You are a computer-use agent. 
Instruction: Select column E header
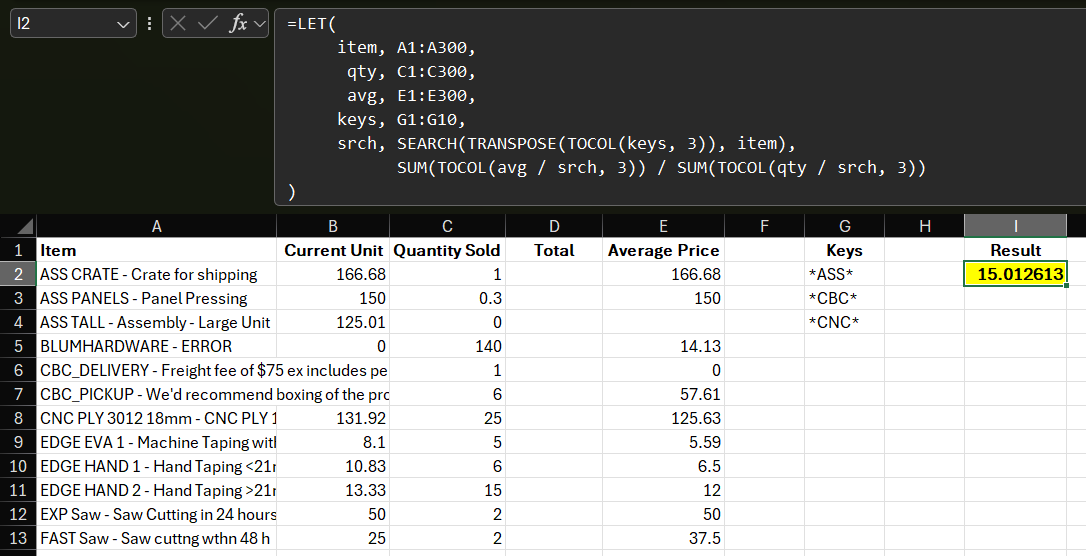pos(664,226)
